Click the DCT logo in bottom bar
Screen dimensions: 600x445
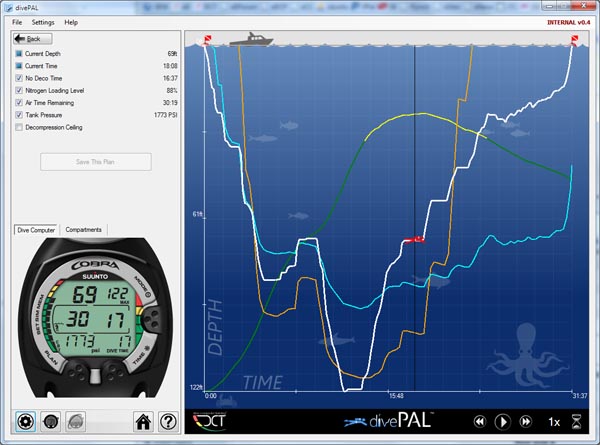pos(209,421)
